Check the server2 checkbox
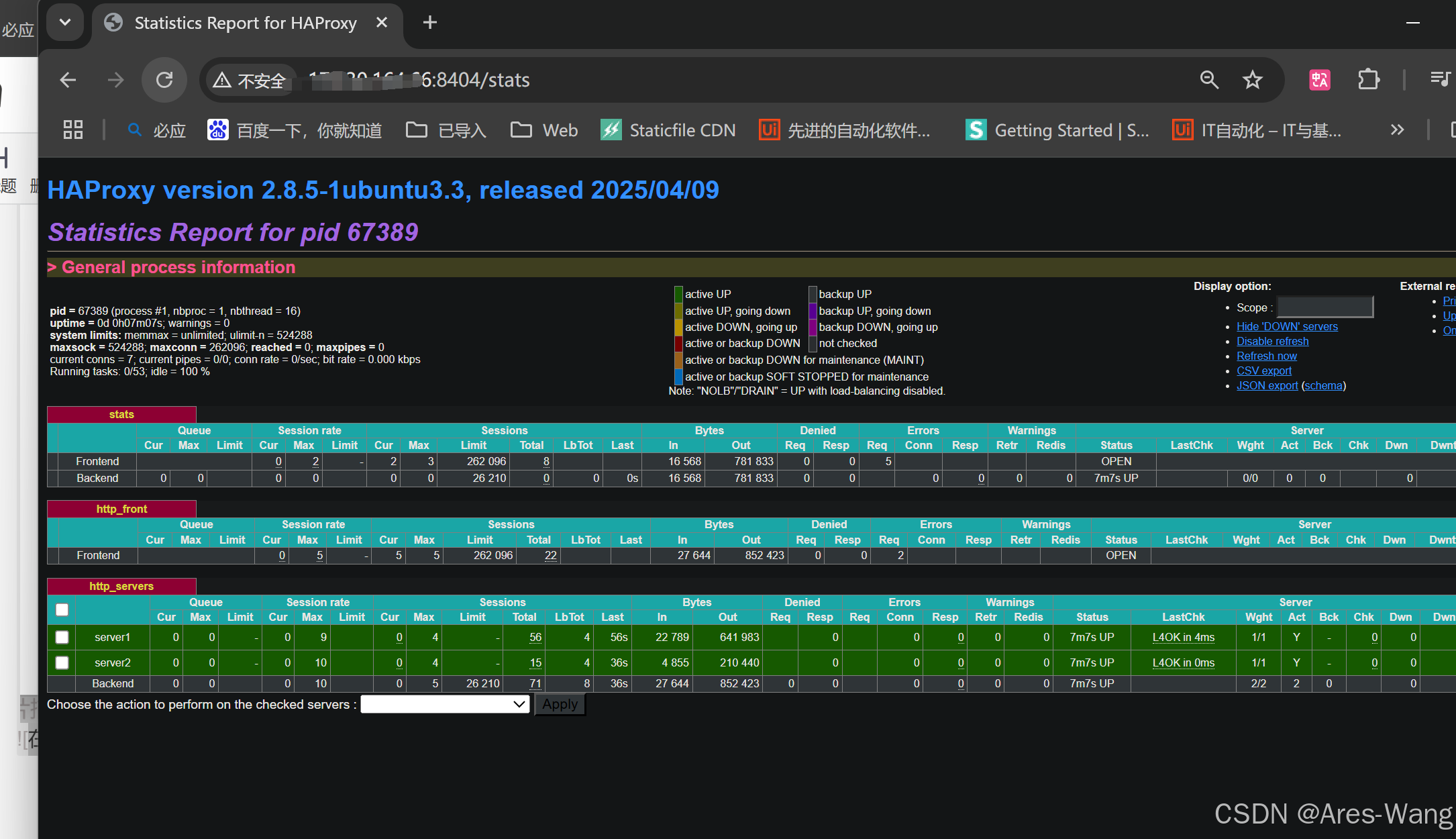The image size is (1456, 839). [62, 662]
